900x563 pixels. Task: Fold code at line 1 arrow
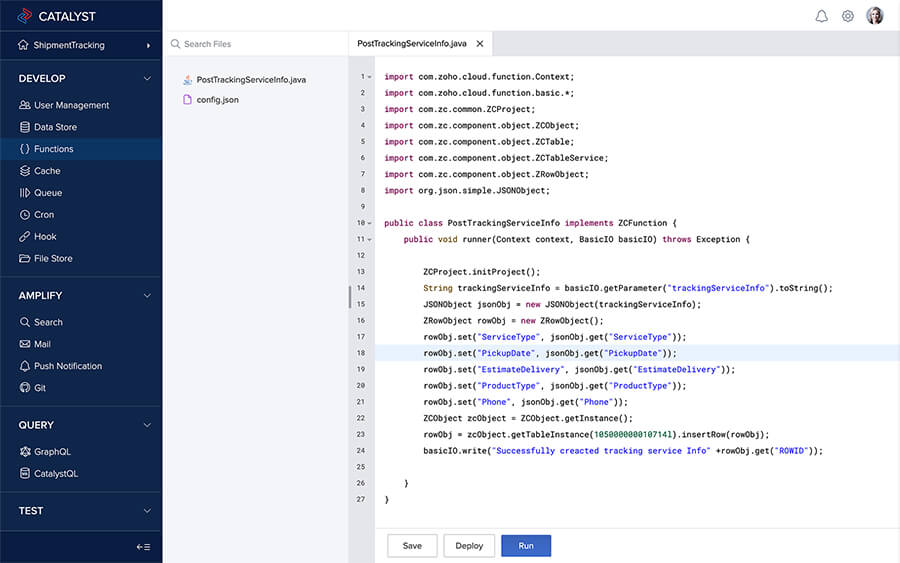pos(370,77)
